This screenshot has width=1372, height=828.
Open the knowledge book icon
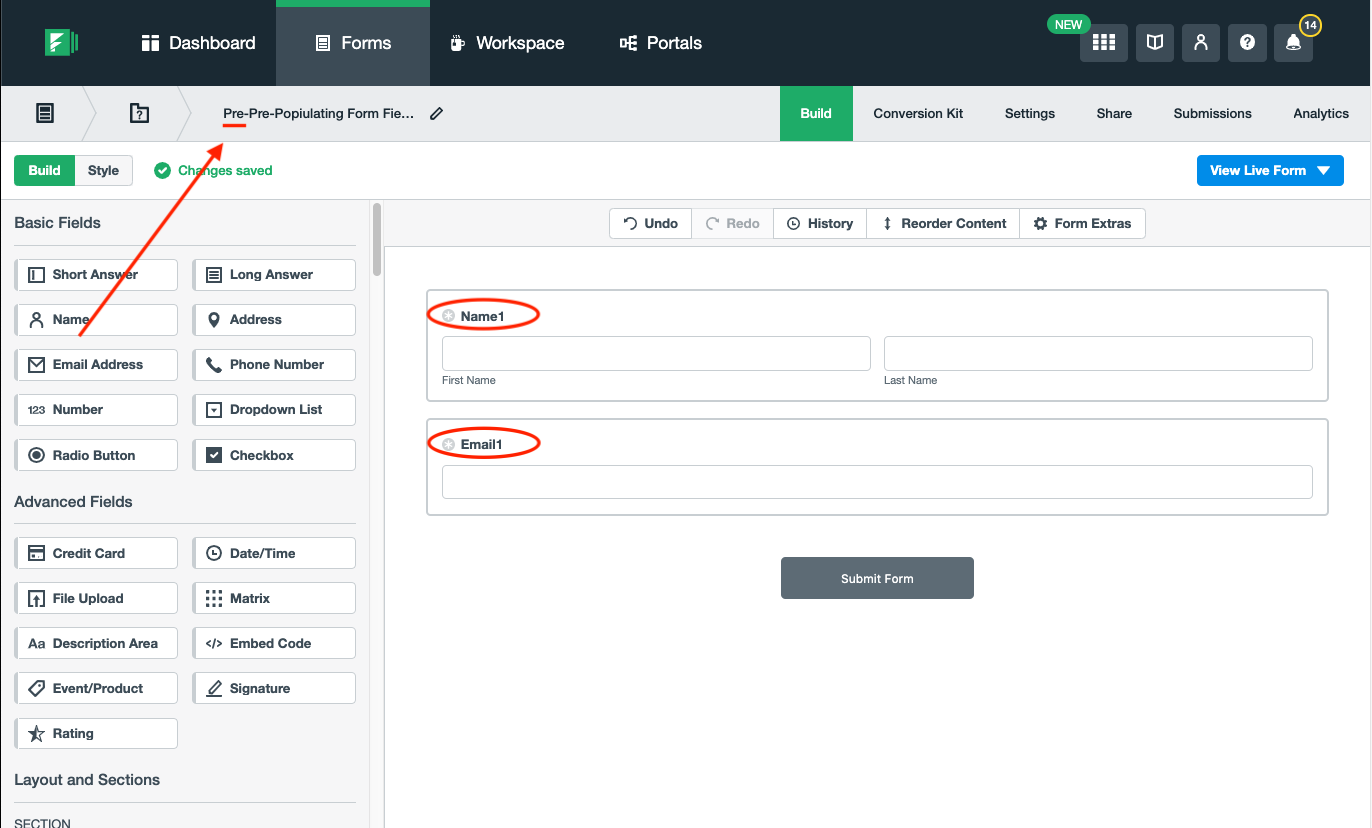tap(1155, 43)
